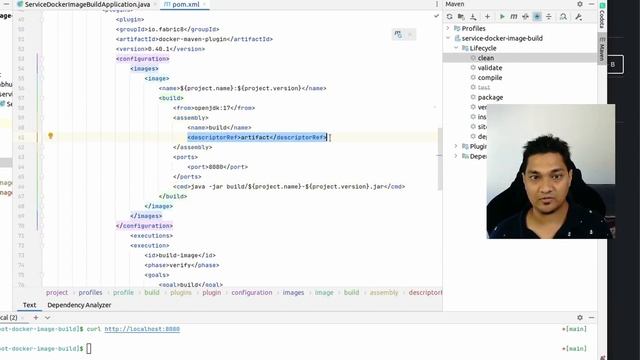
Task: Click the <phase>verify</phase> line
Action: pyautogui.click(x=182, y=265)
